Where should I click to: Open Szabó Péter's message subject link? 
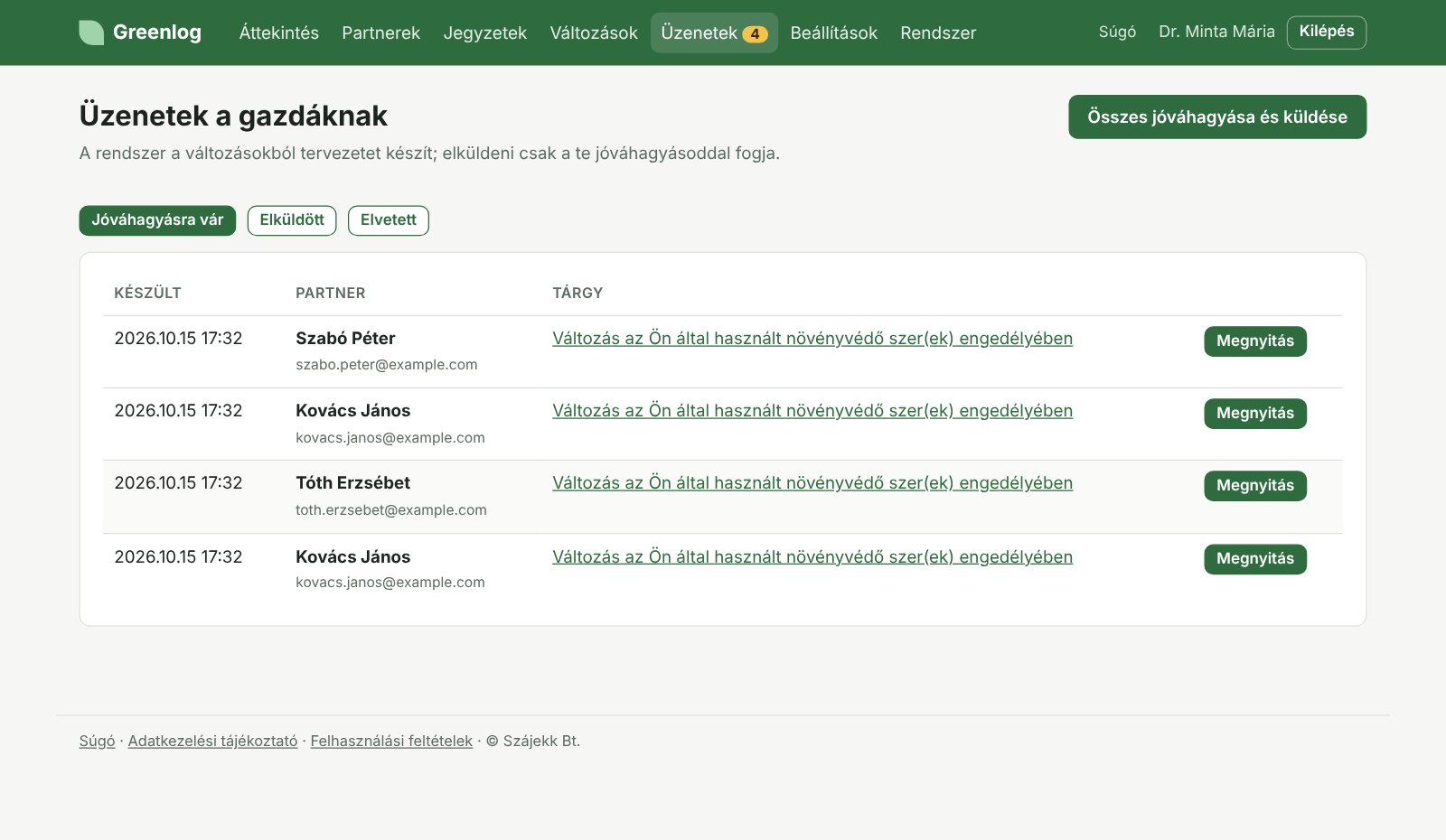click(x=812, y=339)
